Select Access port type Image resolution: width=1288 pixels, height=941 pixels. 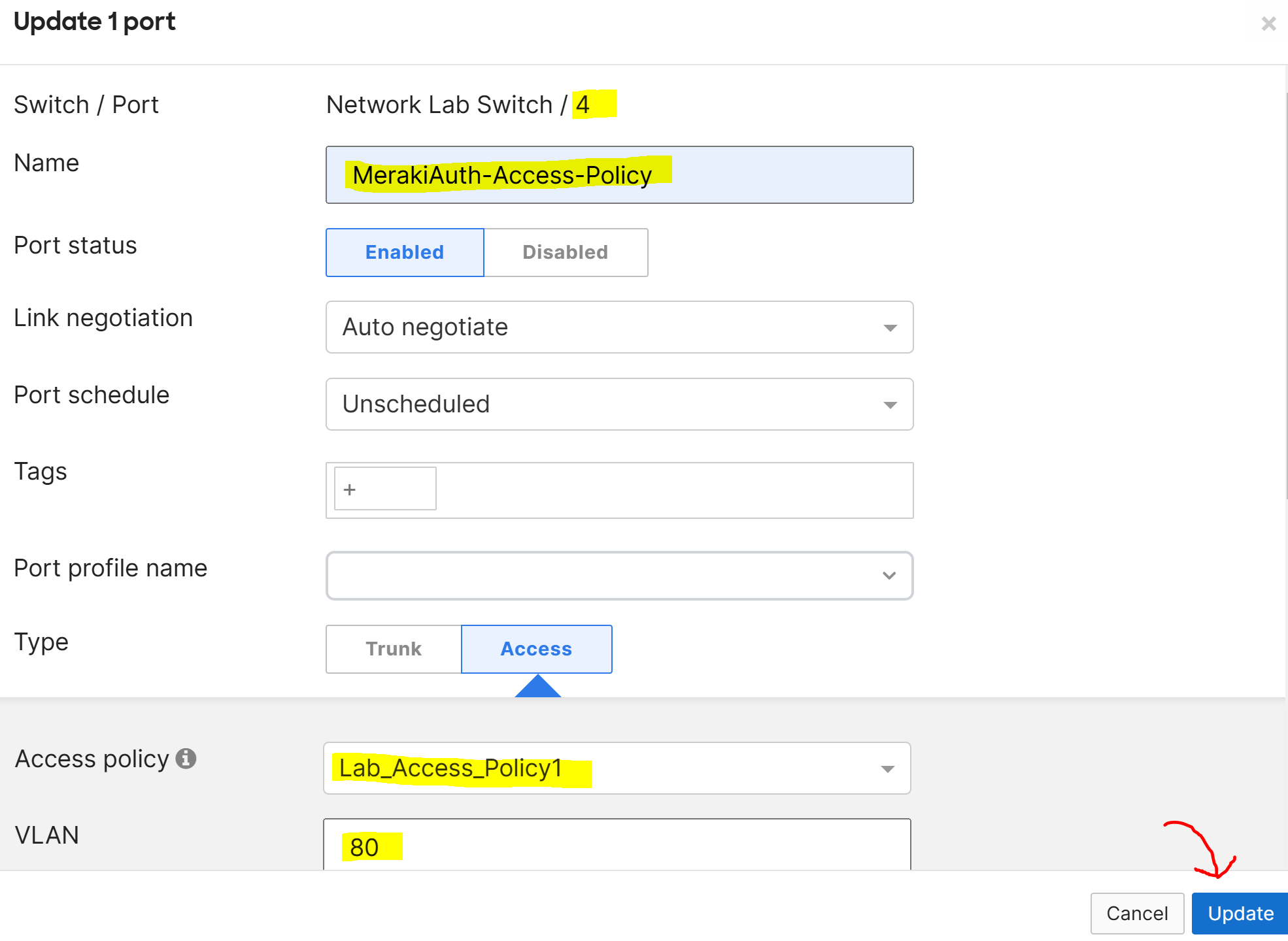pos(537,649)
